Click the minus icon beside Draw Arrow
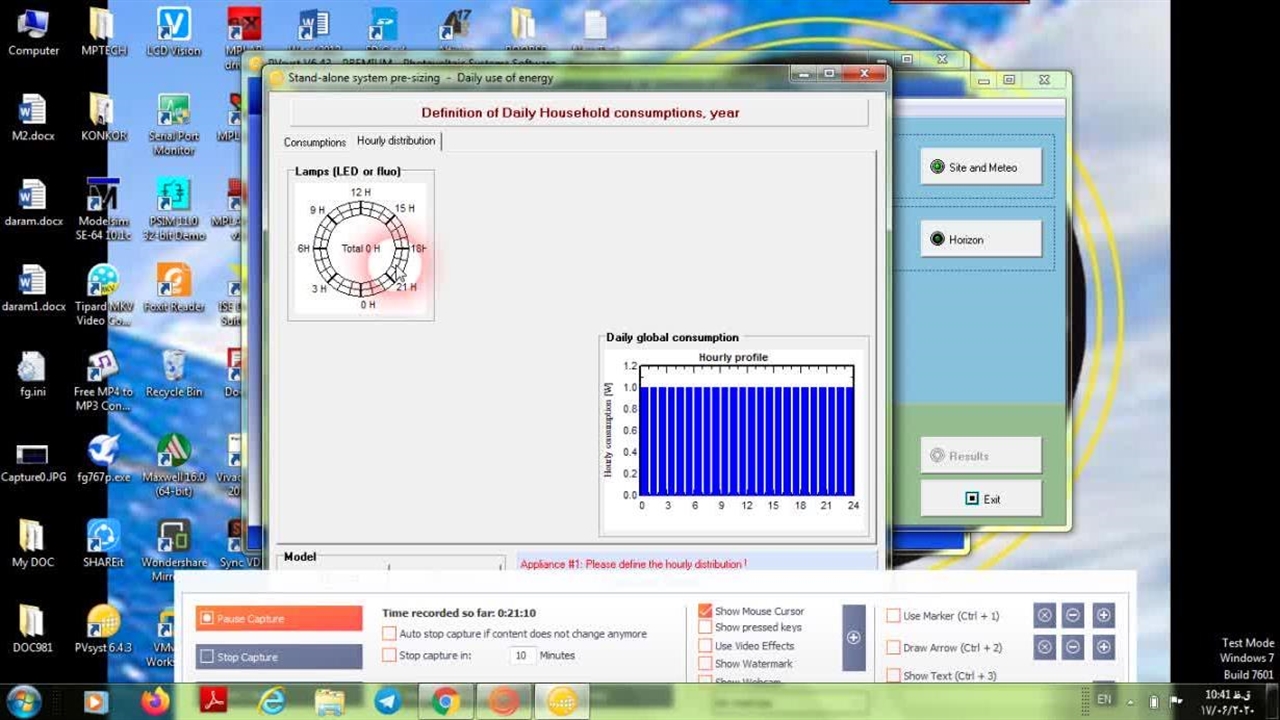This screenshot has width=1280, height=720. click(1073, 647)
